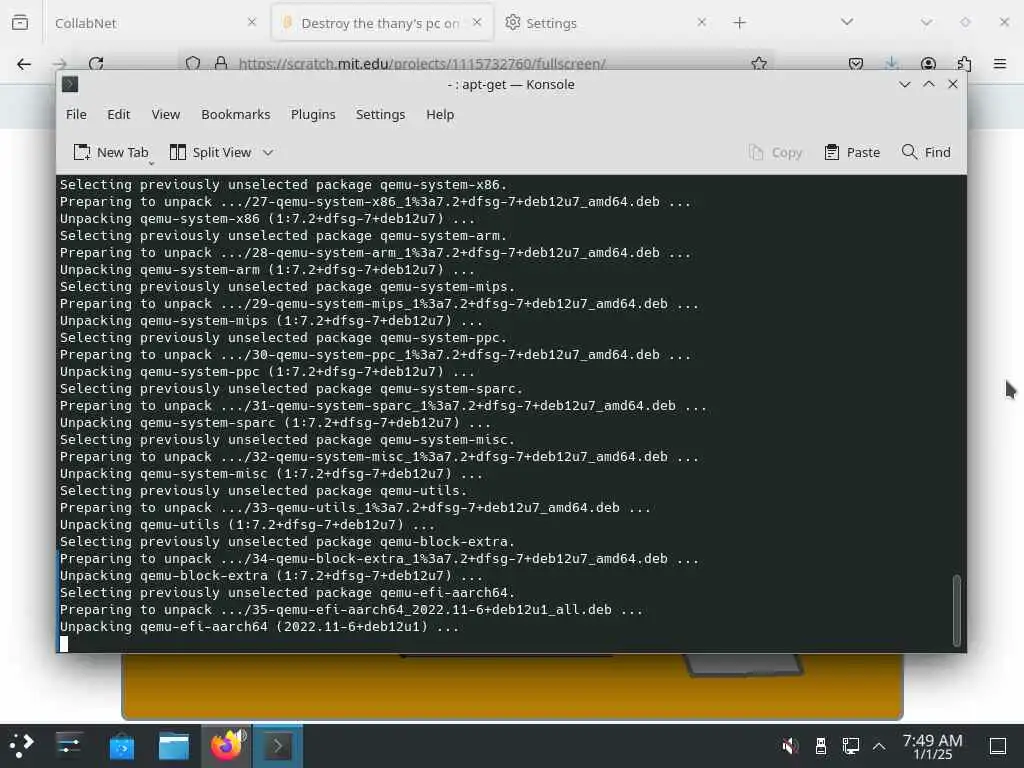
Task: Open the KDE application launcher
Action: pyautogui.click(x=22, y=746)
